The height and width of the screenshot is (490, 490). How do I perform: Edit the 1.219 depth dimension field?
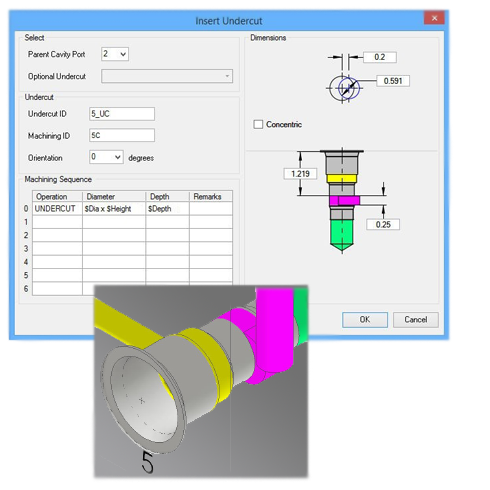[x=300, y=174]
